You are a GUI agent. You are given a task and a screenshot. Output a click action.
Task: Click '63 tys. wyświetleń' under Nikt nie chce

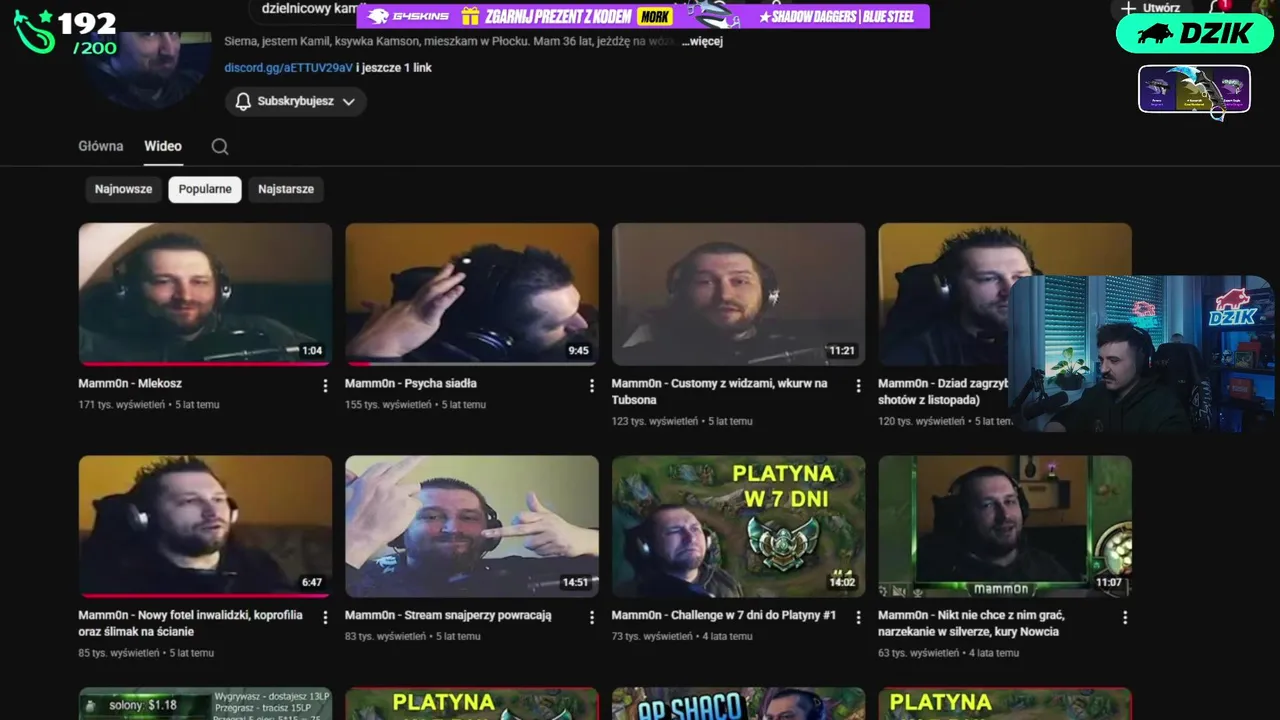point(919,653)
